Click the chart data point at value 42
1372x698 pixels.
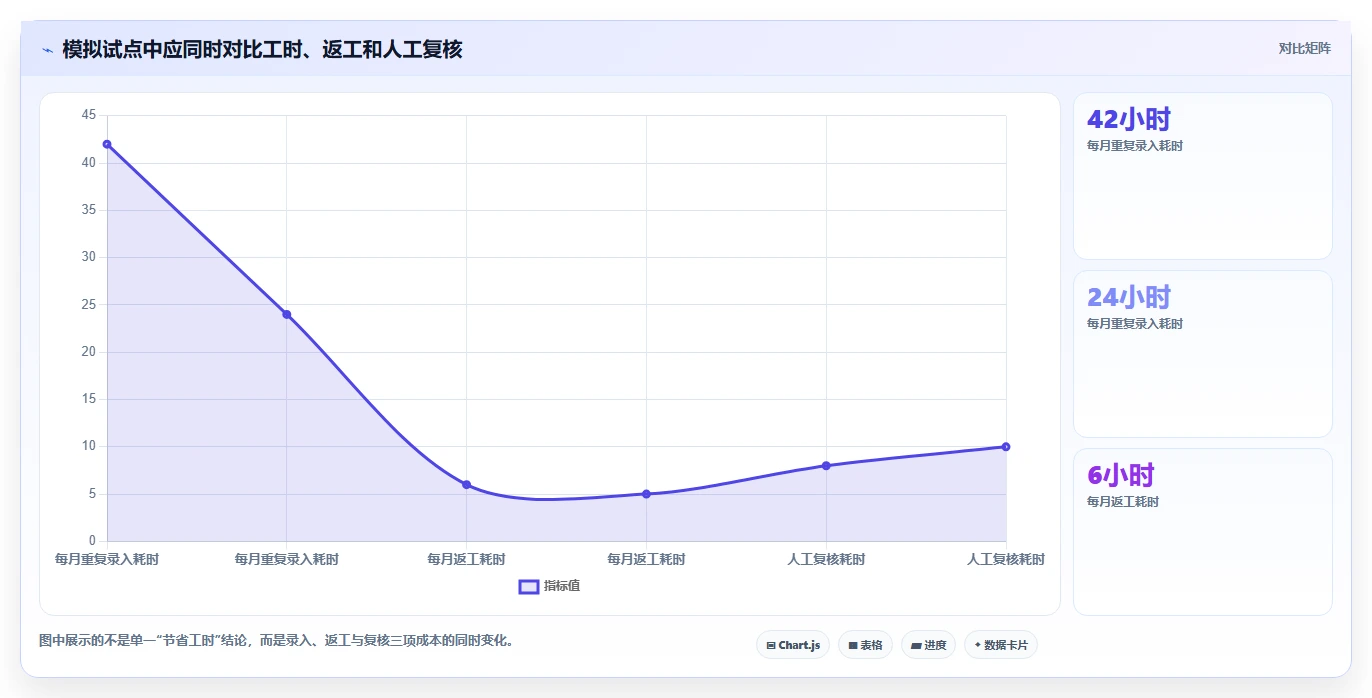107,144
